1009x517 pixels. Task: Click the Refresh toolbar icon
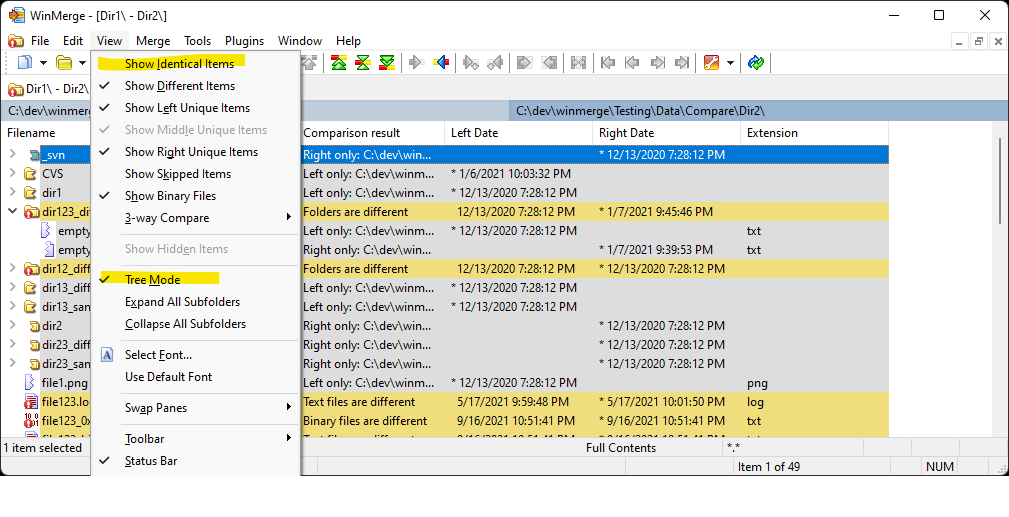pos(756,62)
